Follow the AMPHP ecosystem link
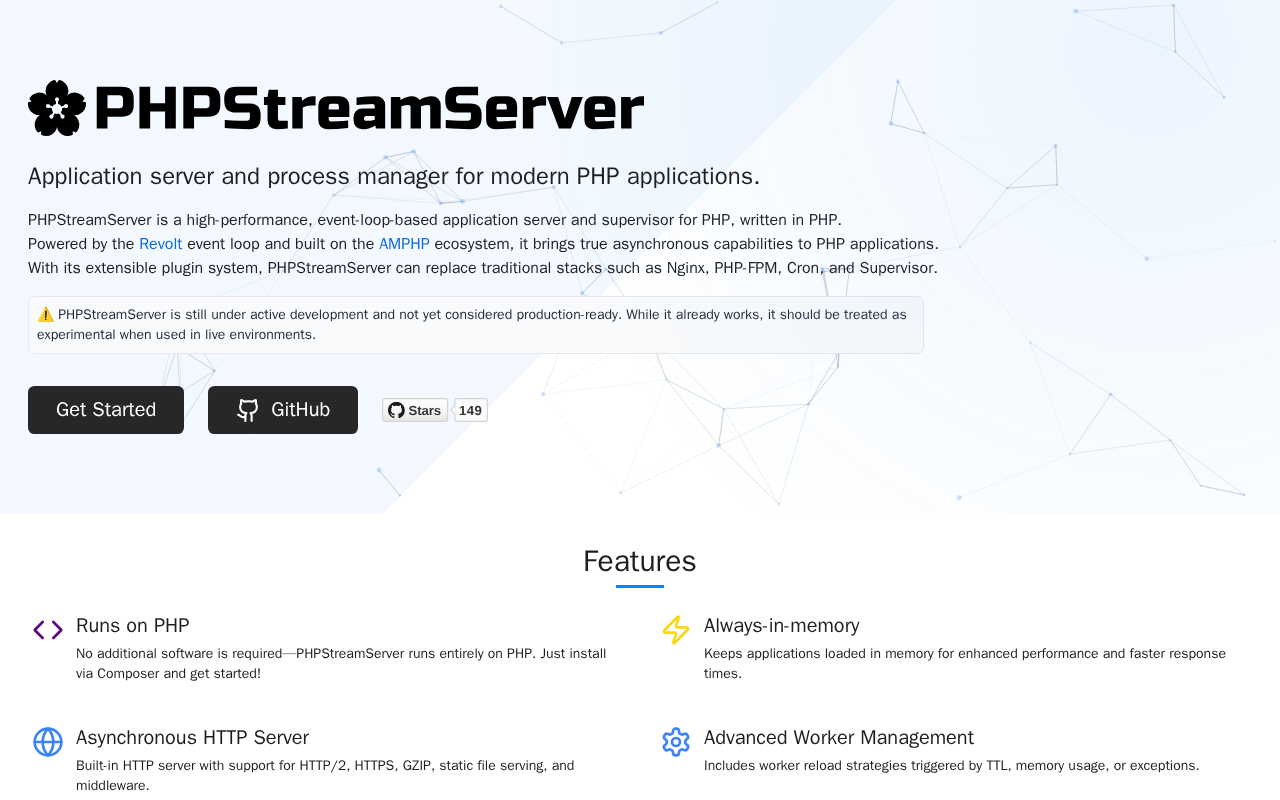1280x800 pixels. point(404,244)
